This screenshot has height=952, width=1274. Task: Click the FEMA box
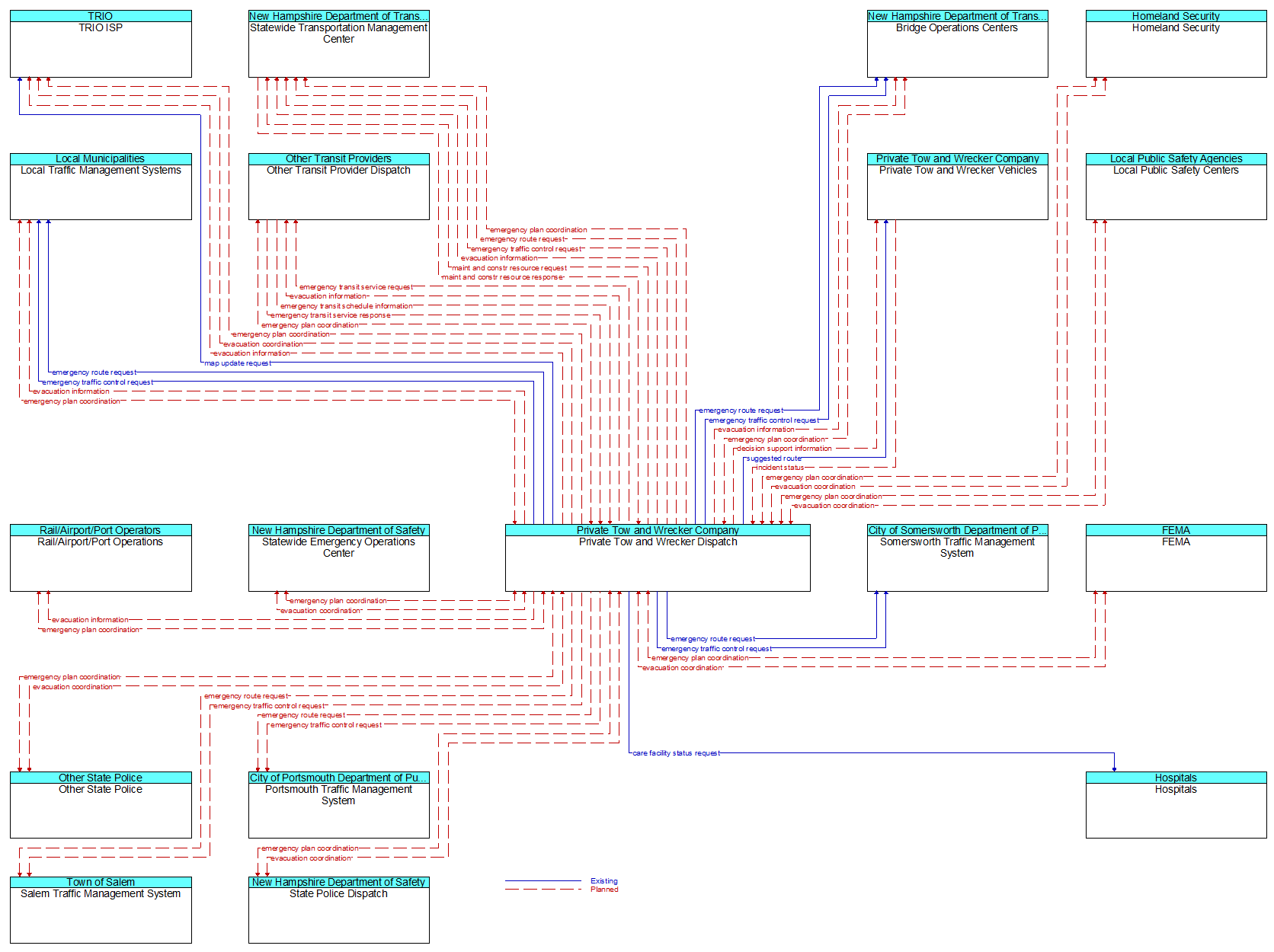point(1176,558)
